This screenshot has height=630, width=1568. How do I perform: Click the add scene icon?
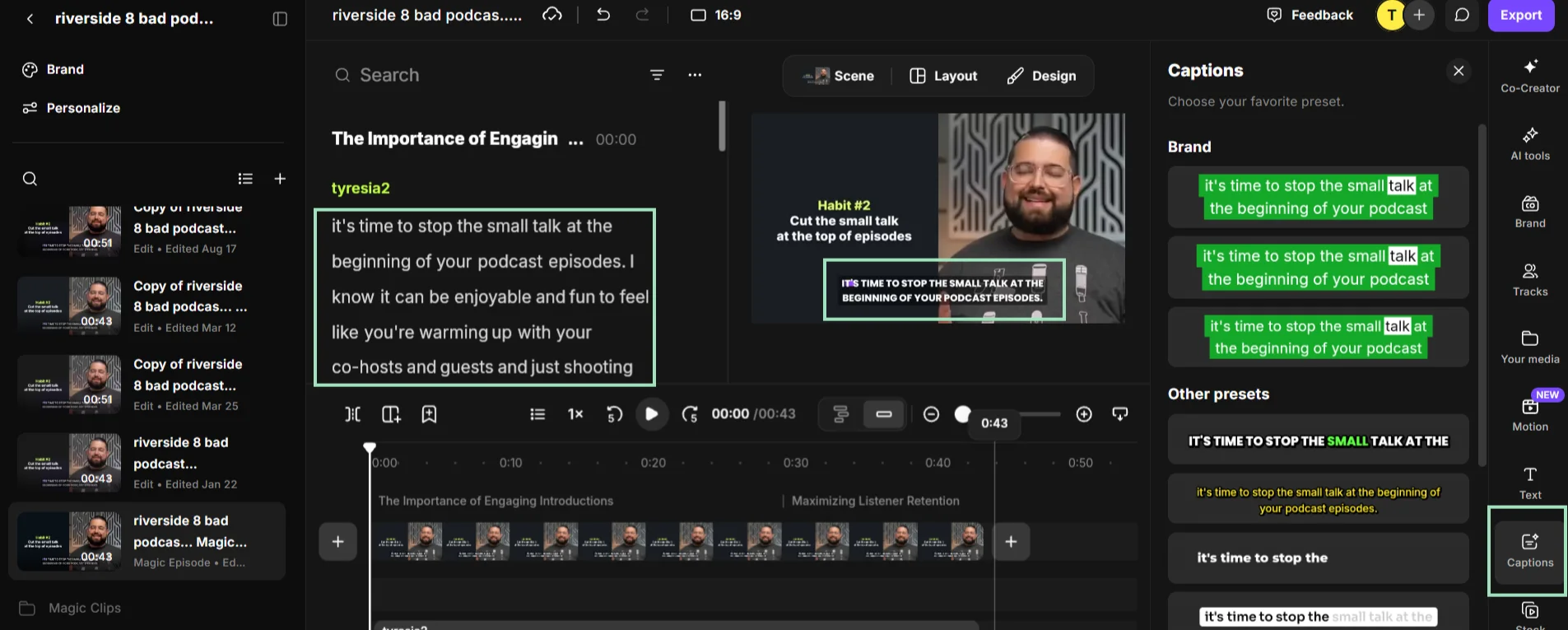point(391,414)
